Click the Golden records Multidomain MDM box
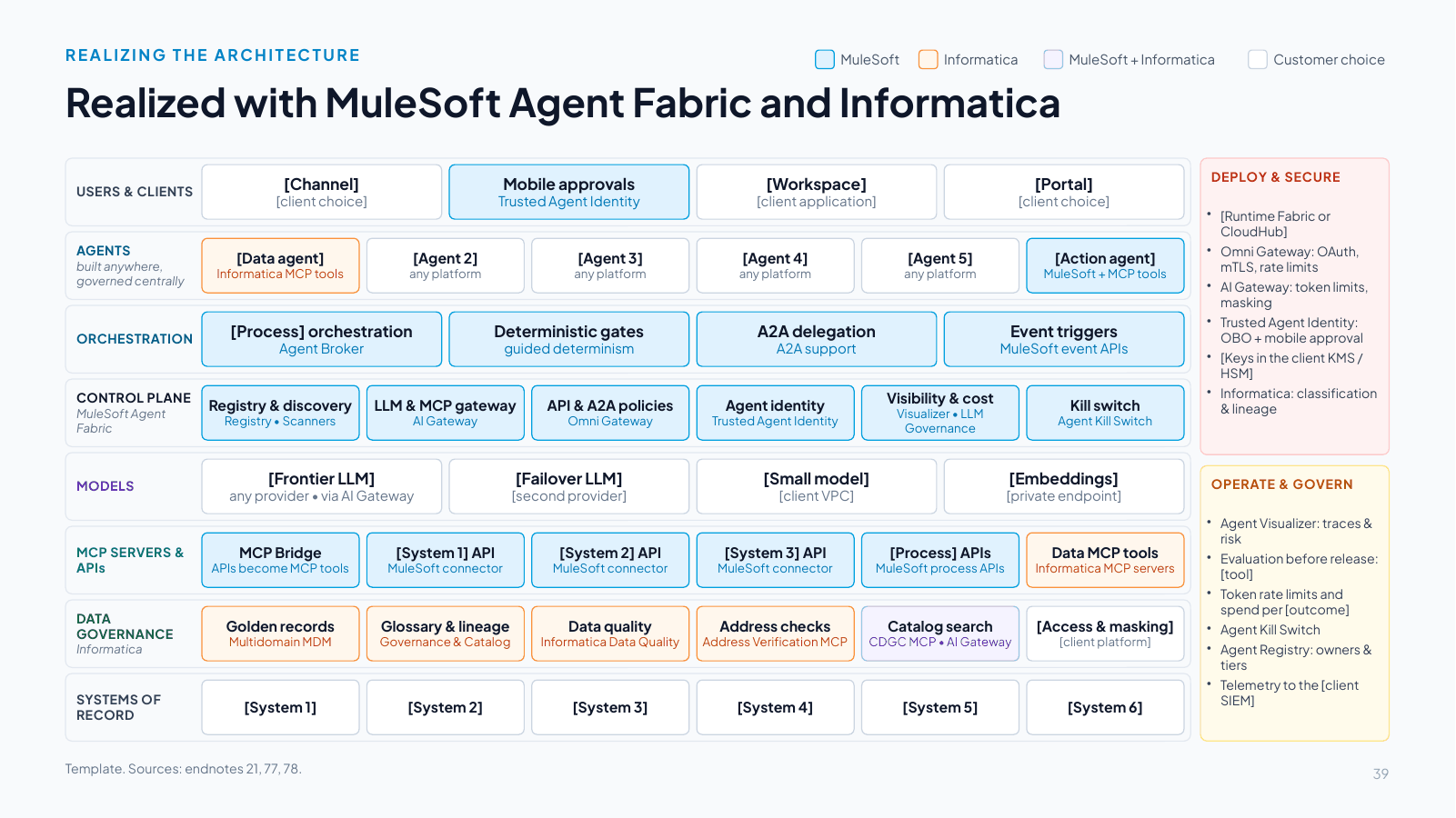 (280, 633)
